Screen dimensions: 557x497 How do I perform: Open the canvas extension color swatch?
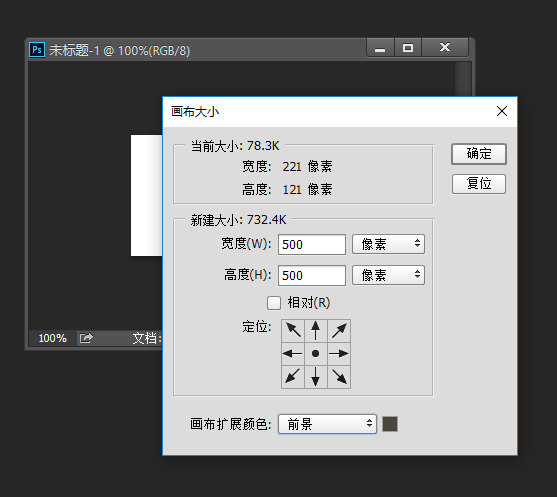point(390,424)
